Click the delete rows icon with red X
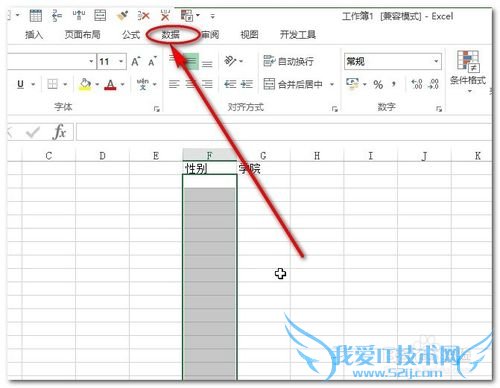500x388 pixels. click(x=144, y=16)
